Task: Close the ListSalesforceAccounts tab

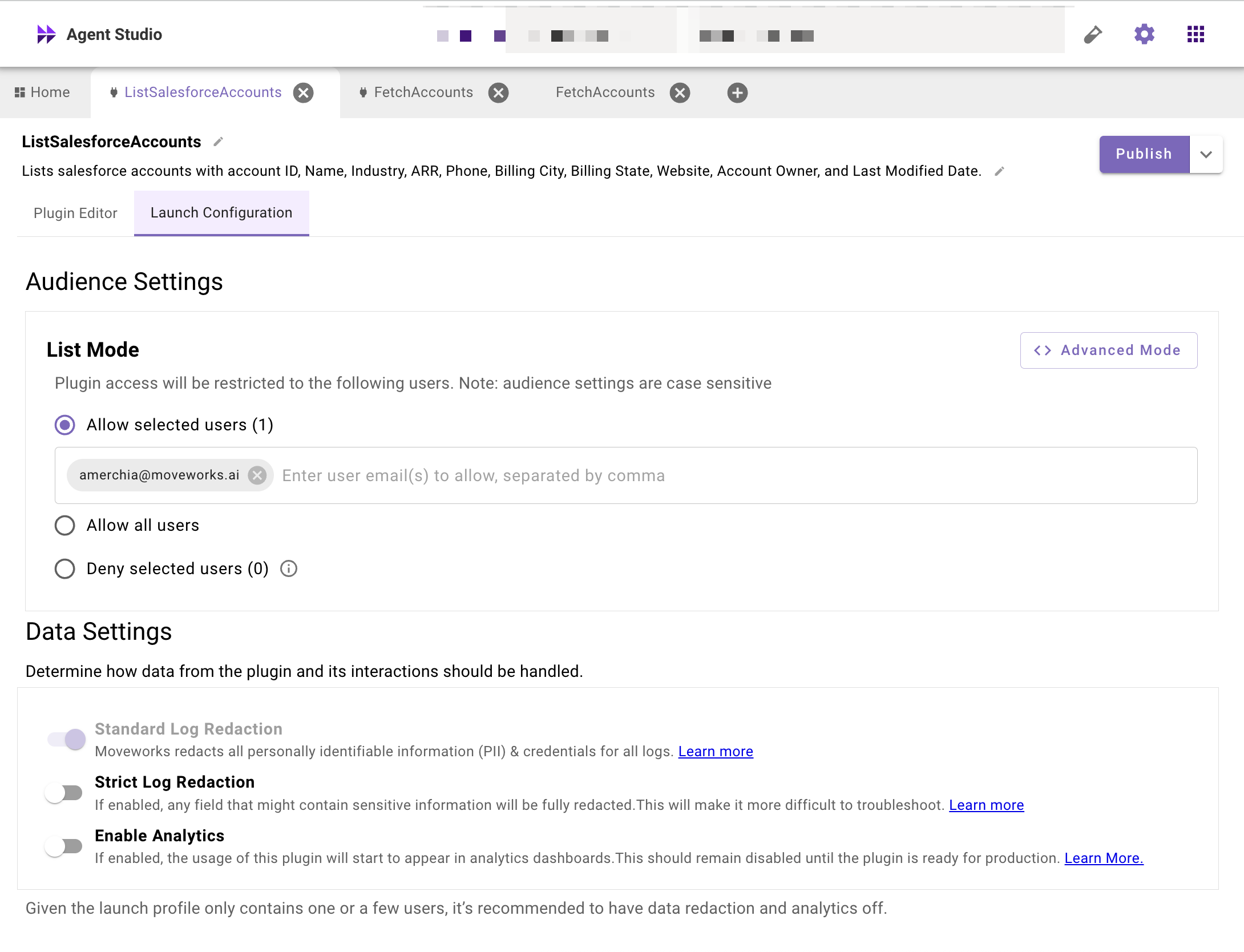Action: 303,93
